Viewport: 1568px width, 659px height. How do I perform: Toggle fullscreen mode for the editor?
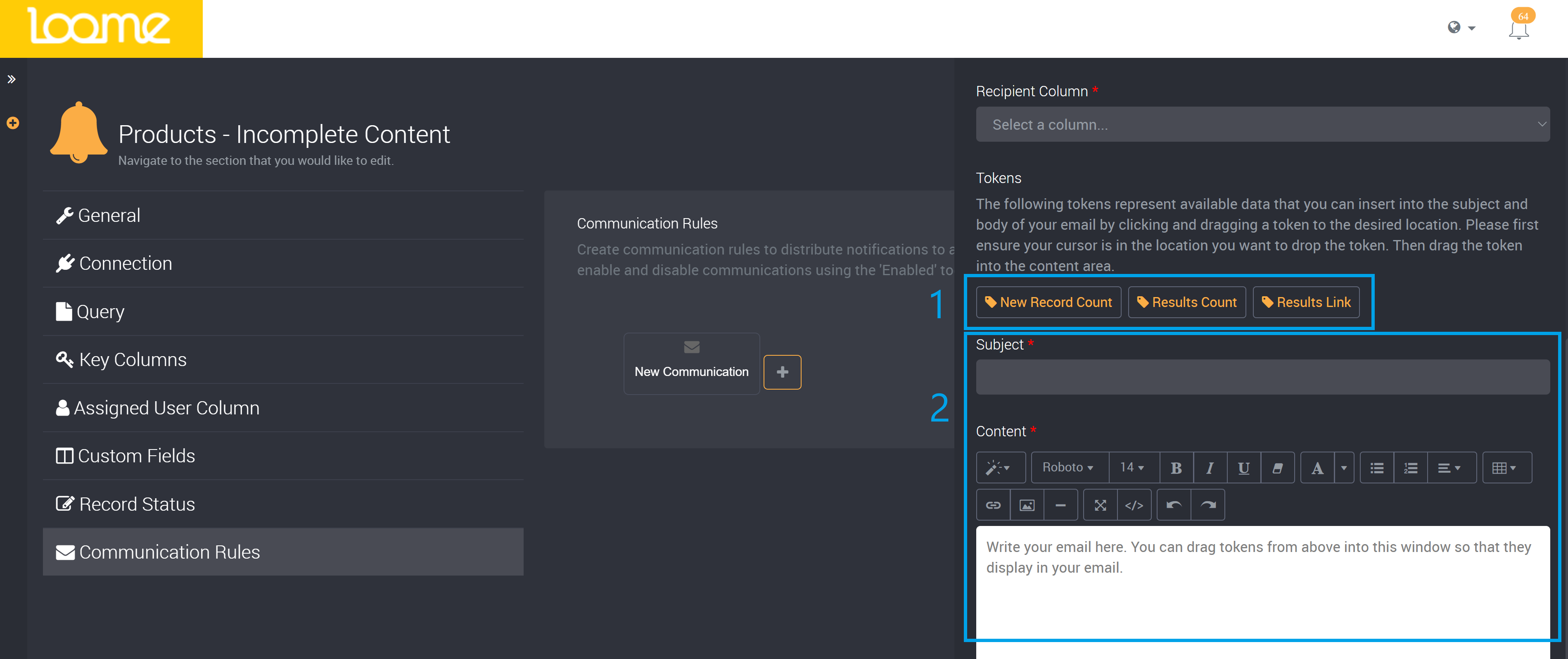coord(1100,504)
